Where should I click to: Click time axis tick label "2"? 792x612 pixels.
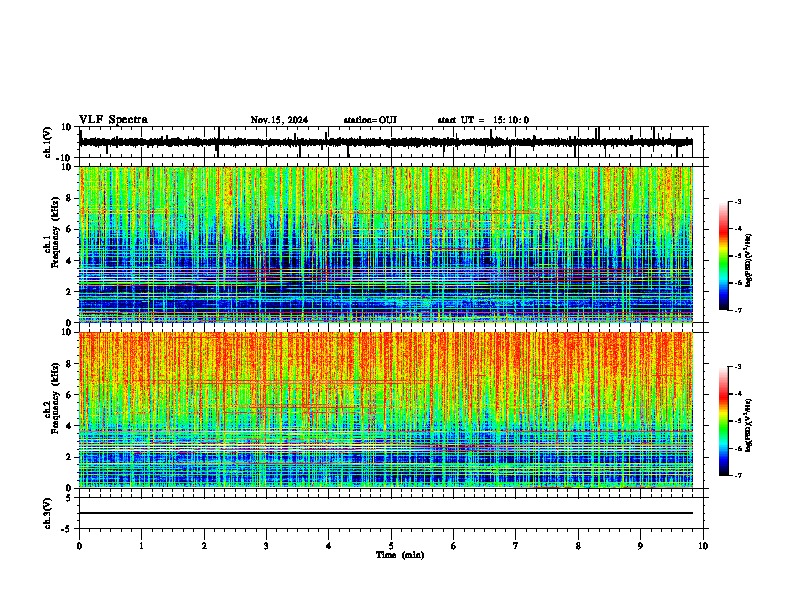point(204,546)
